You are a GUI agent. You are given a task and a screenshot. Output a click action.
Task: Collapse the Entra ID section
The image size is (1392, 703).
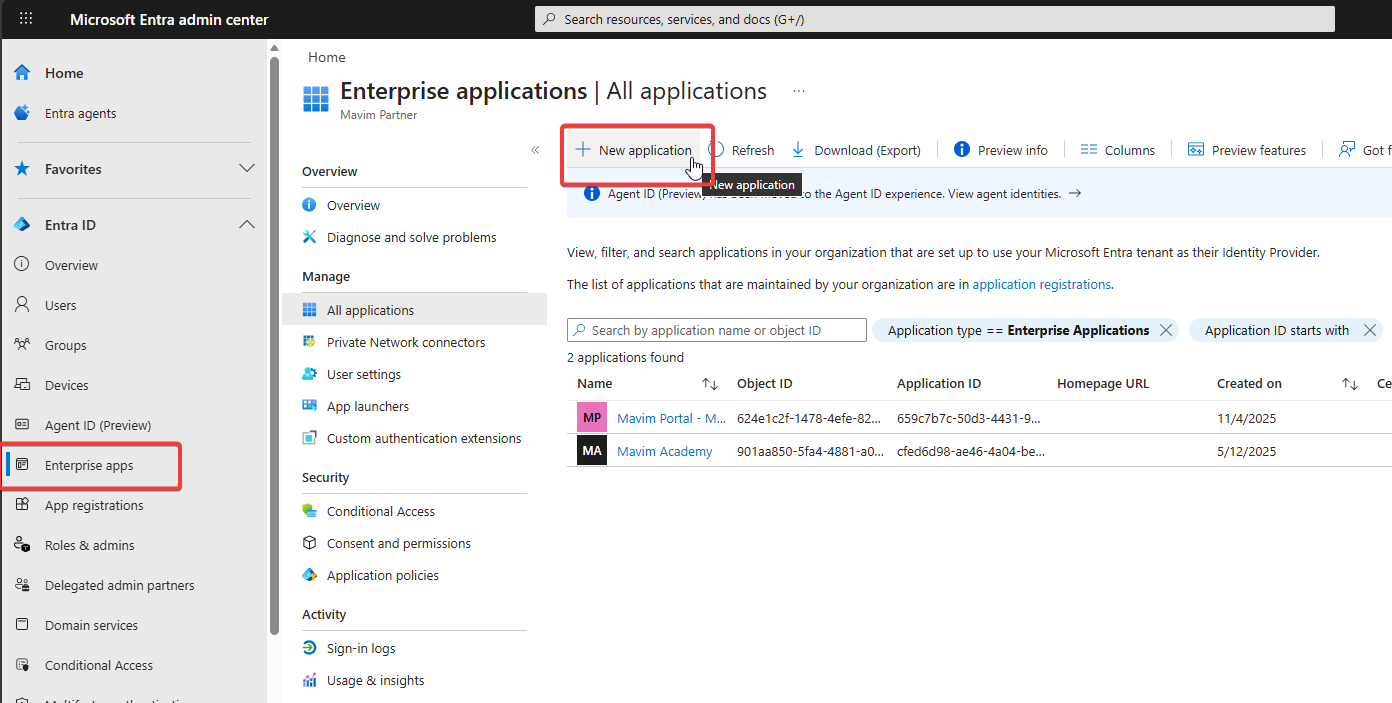[246, 225]
